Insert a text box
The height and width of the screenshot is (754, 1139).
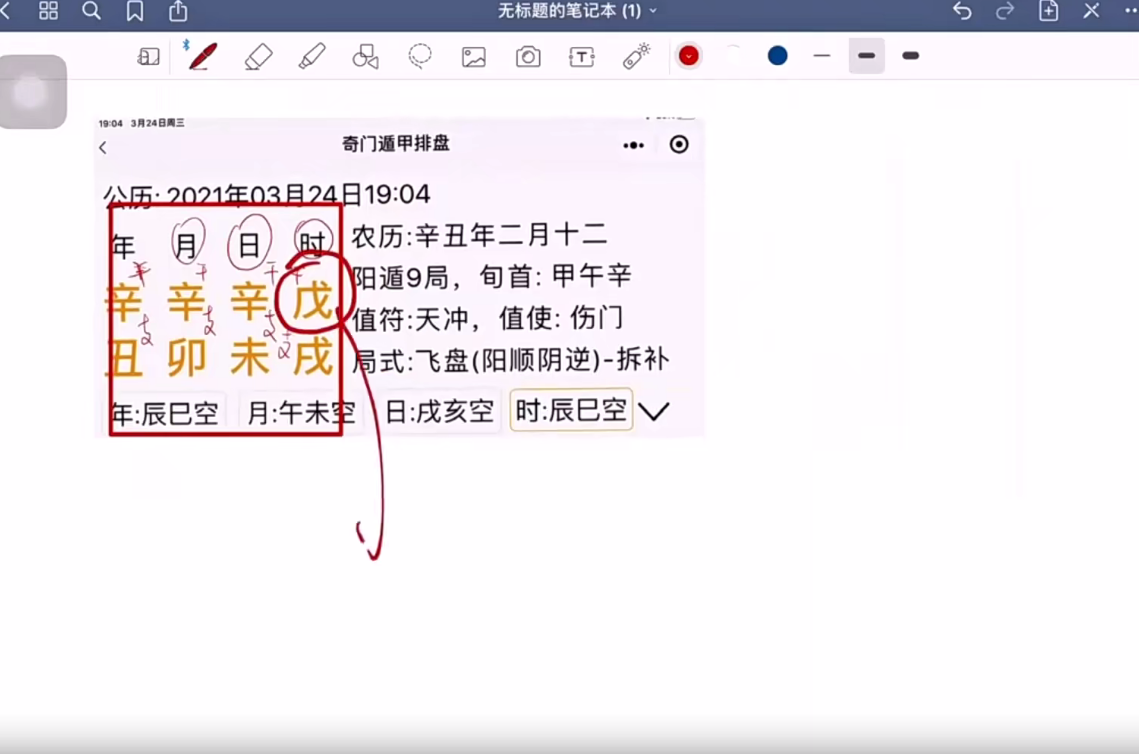pos(582,56)
